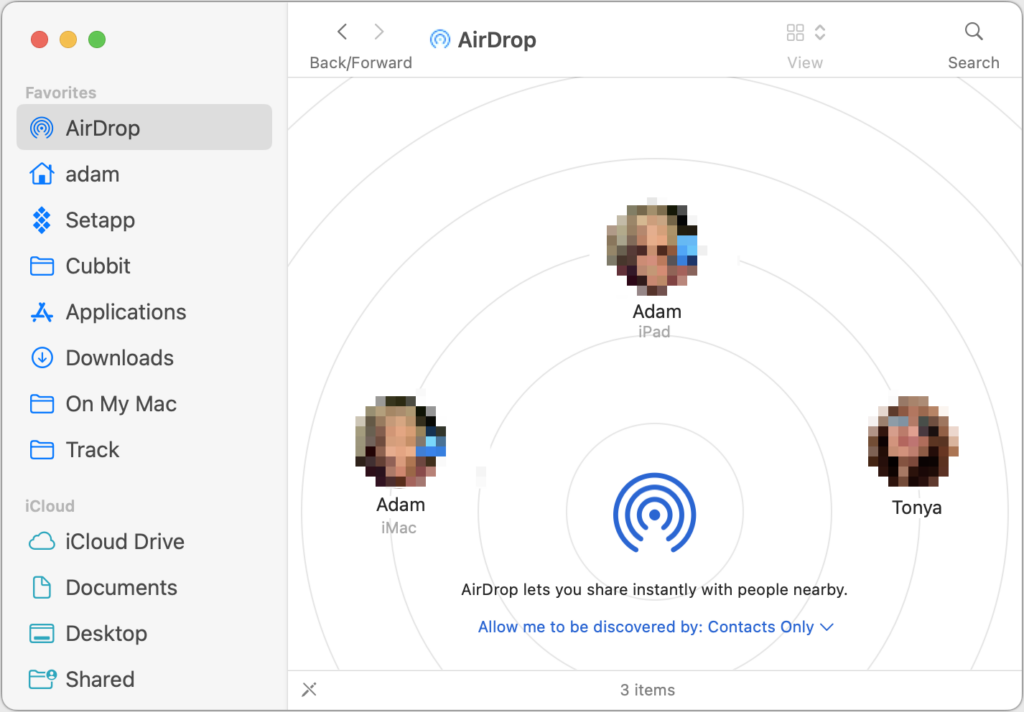The width and height of the screenshot is (1024, 712).
Task: Click the AirDrop icon in the sidebar
Action: 42,128
